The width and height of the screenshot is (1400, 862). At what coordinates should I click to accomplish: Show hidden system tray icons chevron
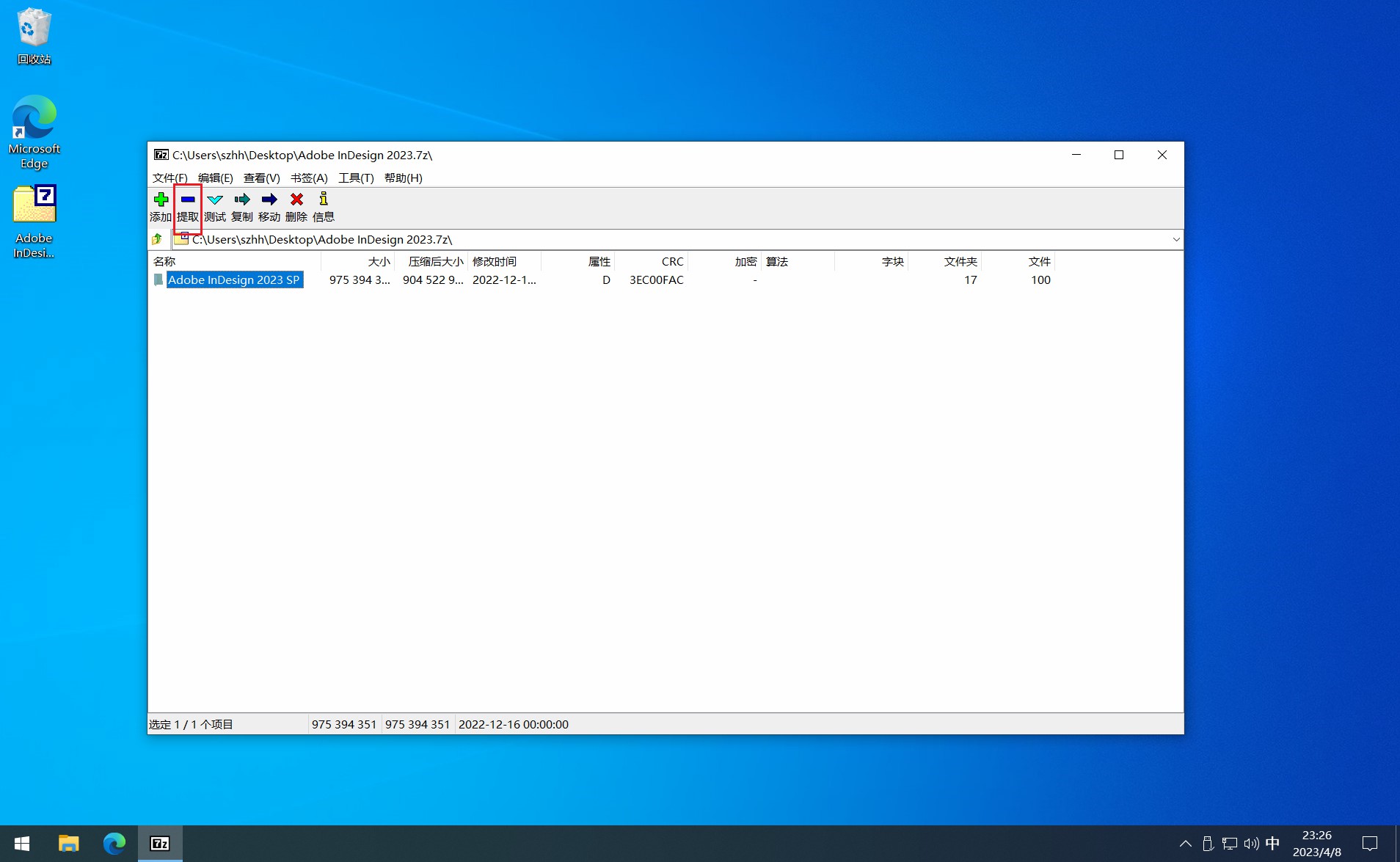pos(1185,844)
